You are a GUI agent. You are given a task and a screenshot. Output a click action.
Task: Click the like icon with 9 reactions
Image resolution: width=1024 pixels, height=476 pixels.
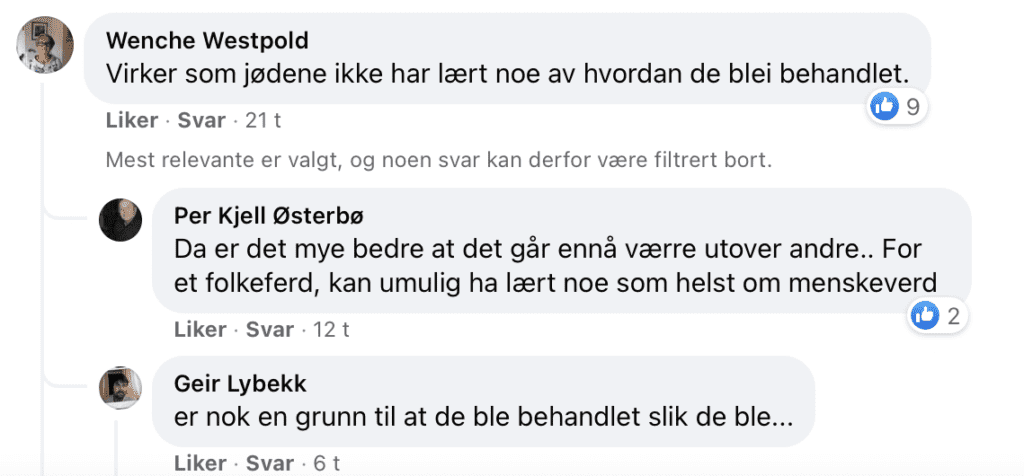[884, 106]
